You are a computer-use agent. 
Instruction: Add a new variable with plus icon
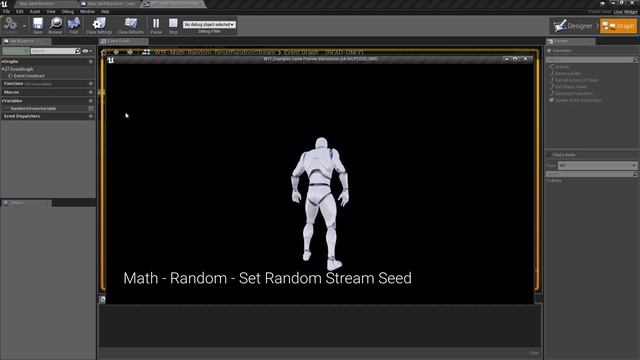point(91,101)
